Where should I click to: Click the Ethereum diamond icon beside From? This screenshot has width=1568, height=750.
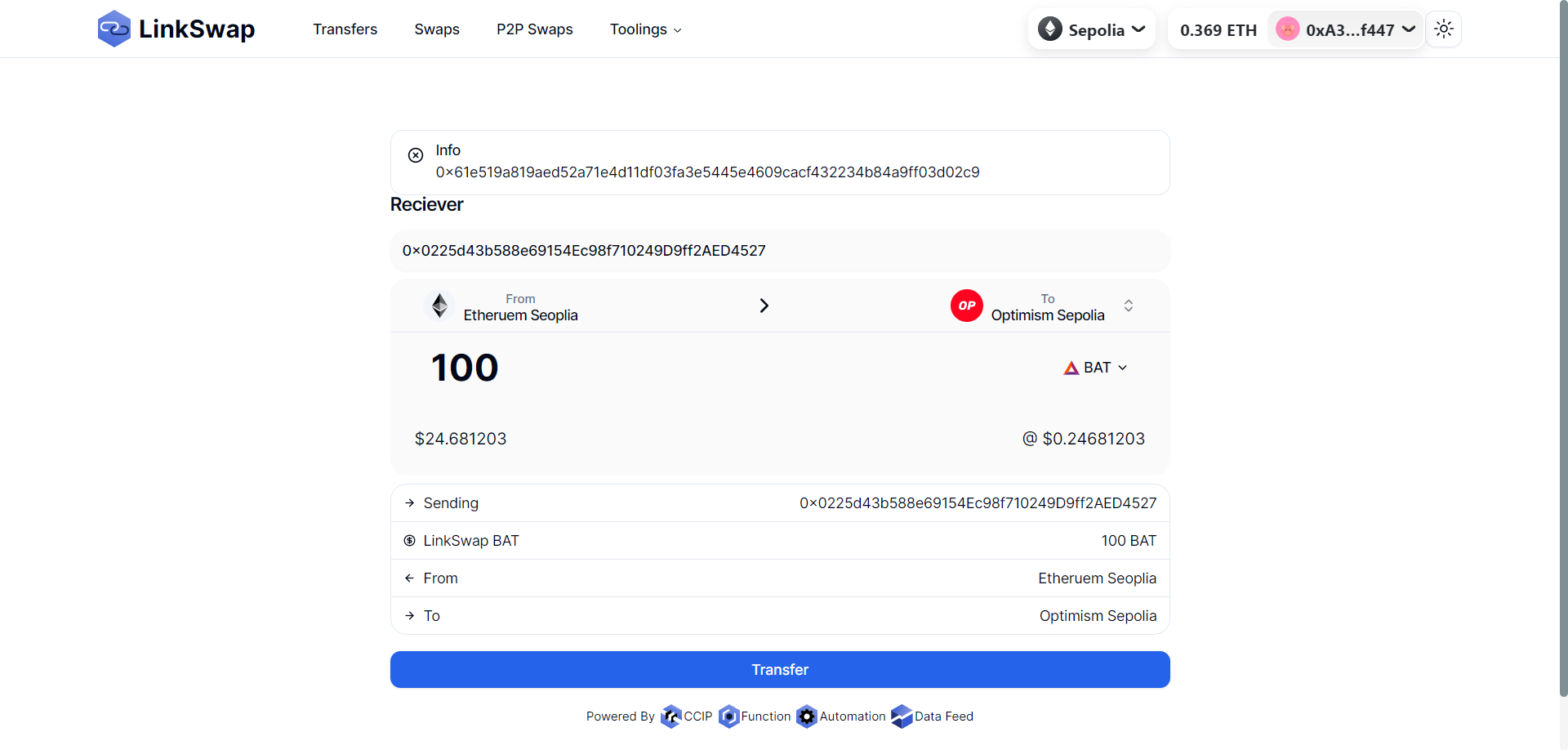pos(440,306)
